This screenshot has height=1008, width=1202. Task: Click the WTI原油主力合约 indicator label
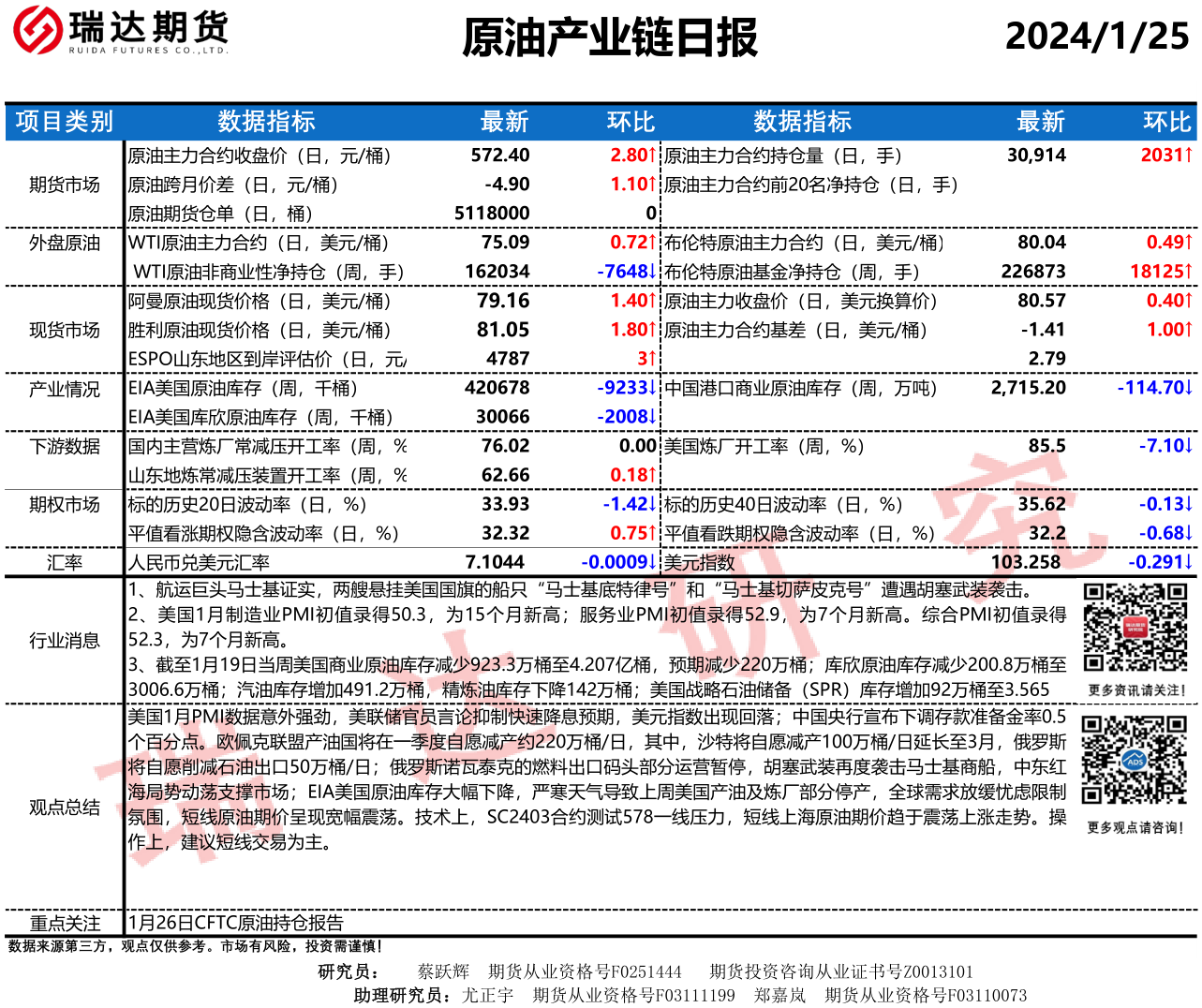click(x=259, y=243)
